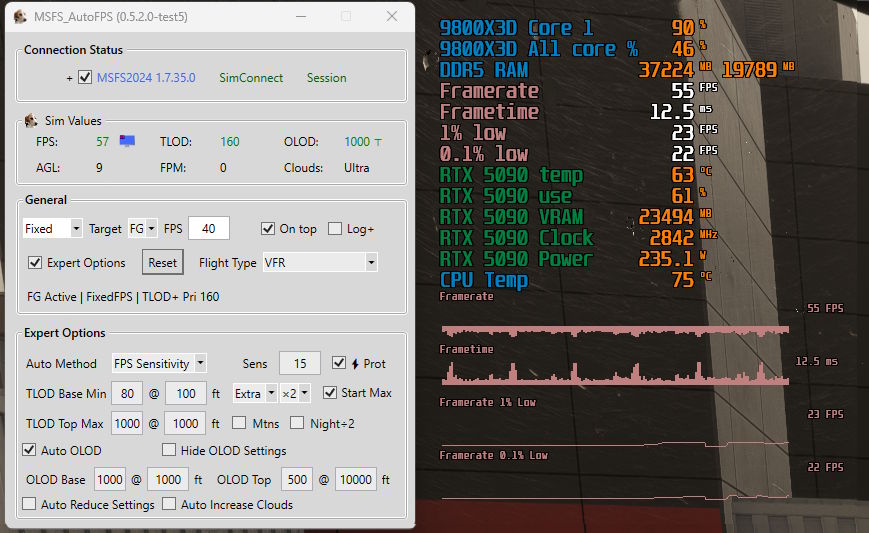Uncheck the Start Max checkbox
Viewport: 869px width, 533px height.
click(330, 392)
